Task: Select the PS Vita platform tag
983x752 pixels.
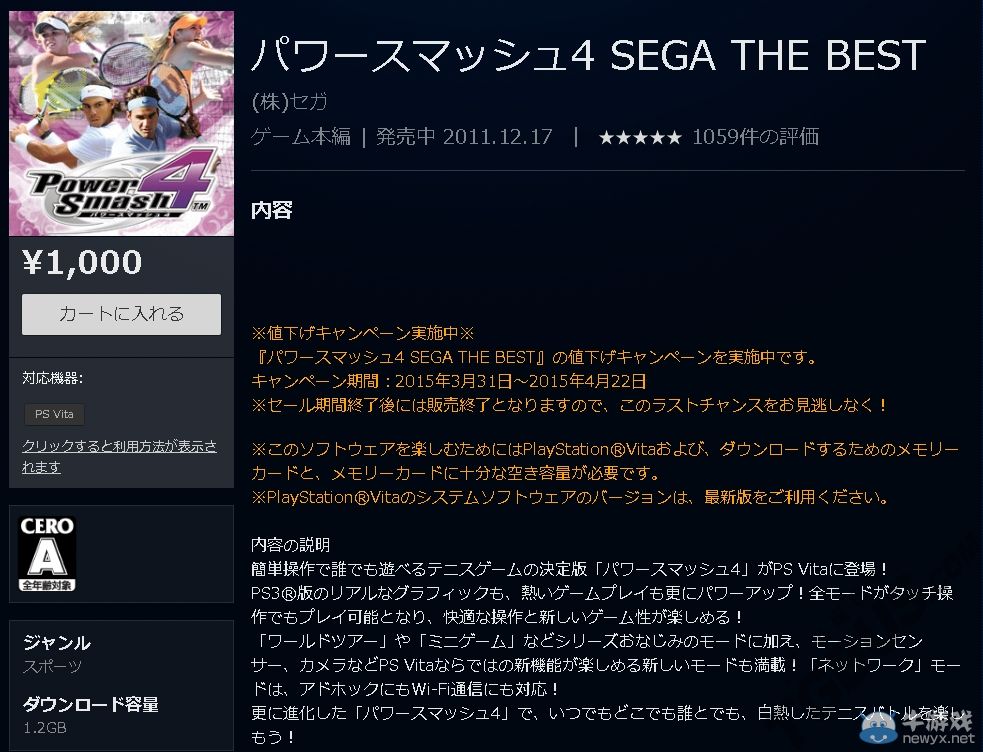Action: tap(54, 414)
